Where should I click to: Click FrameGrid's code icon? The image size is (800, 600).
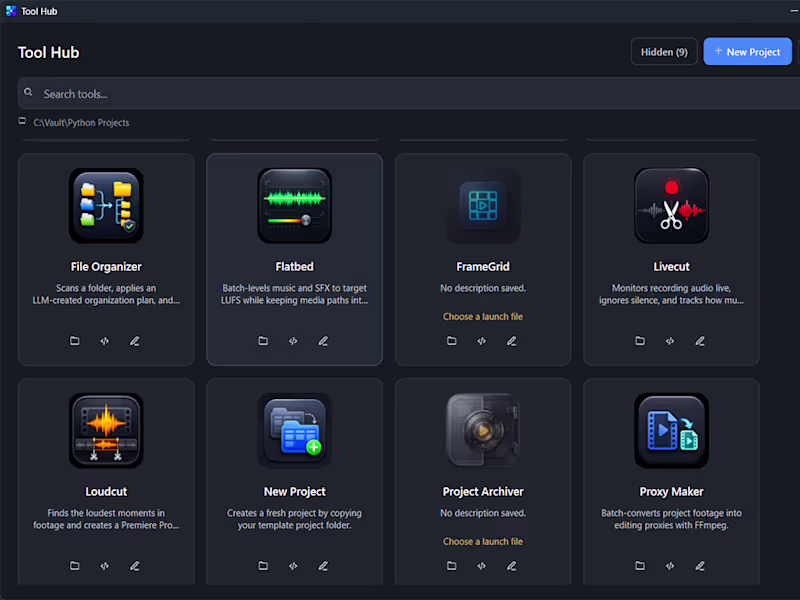click(x=482, y=341)
